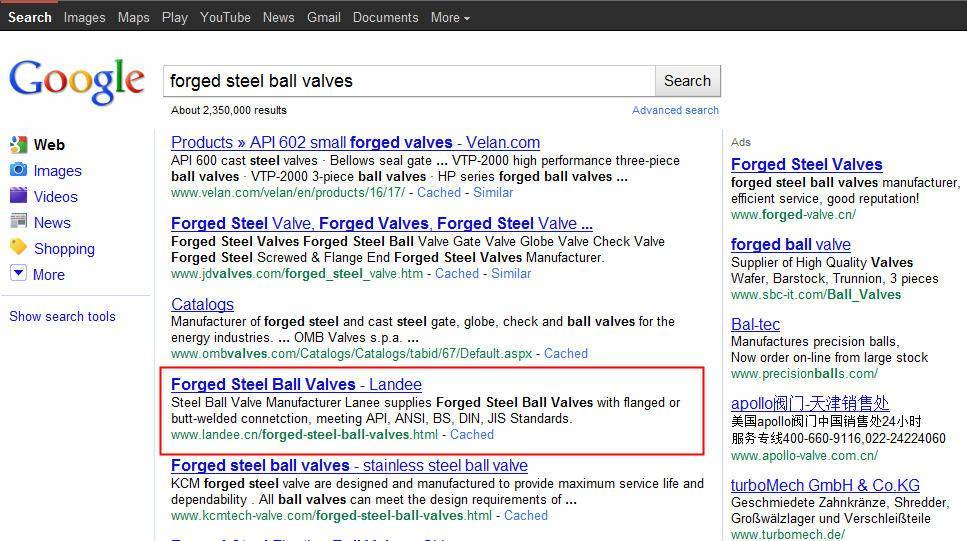The image size is (967, 541).
Task: Select Videos filter in left sidebar
Action: coord(56,197)
